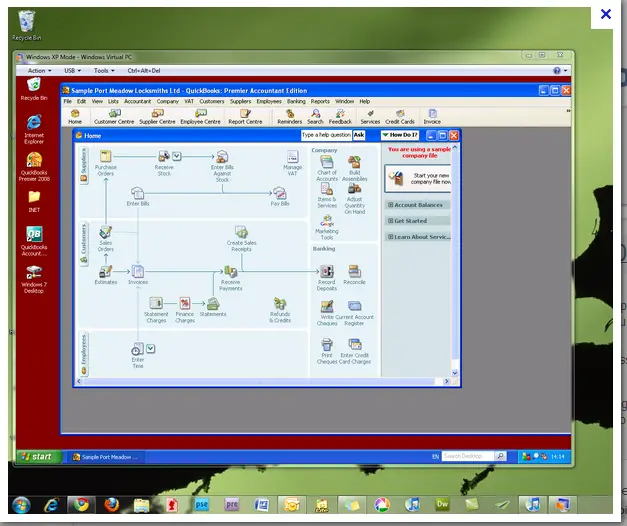Open the Tools menu in Virtual PC

104,70
